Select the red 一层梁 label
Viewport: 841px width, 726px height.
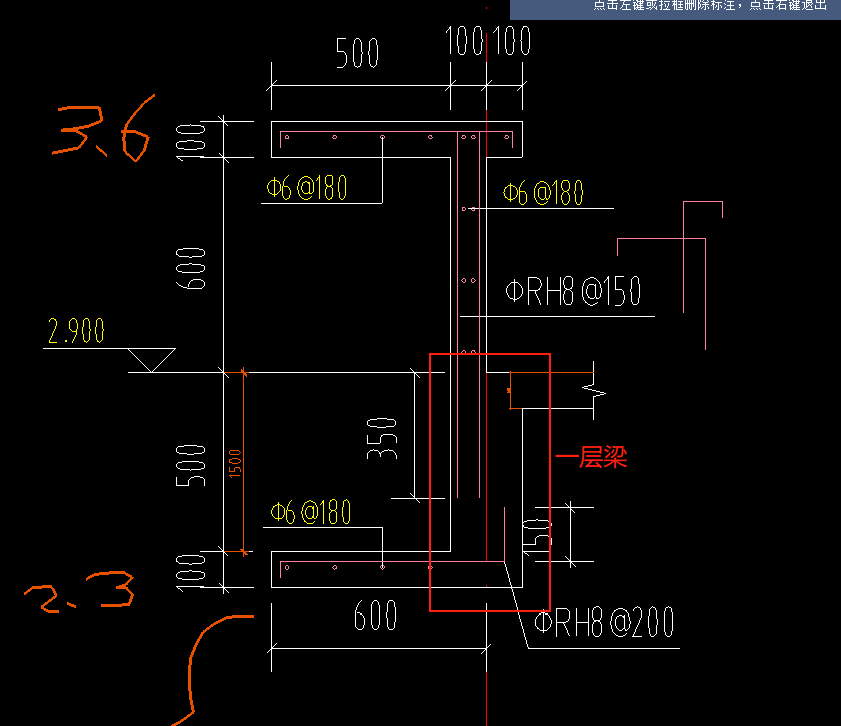(591, 457)
